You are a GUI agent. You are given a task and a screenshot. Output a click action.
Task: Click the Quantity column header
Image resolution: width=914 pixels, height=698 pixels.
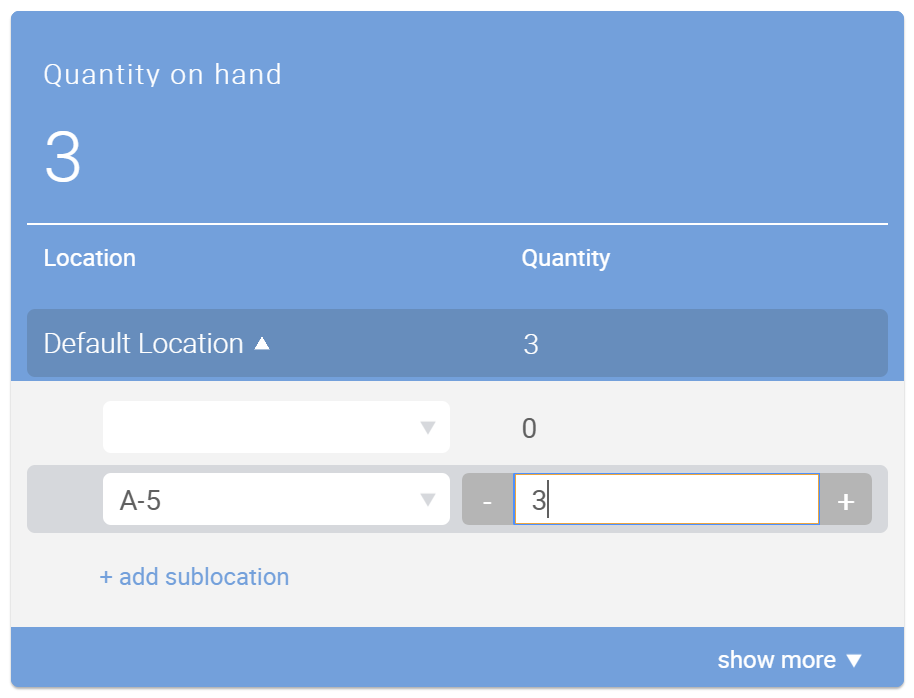pyautogui.click(x=565, y=258)
